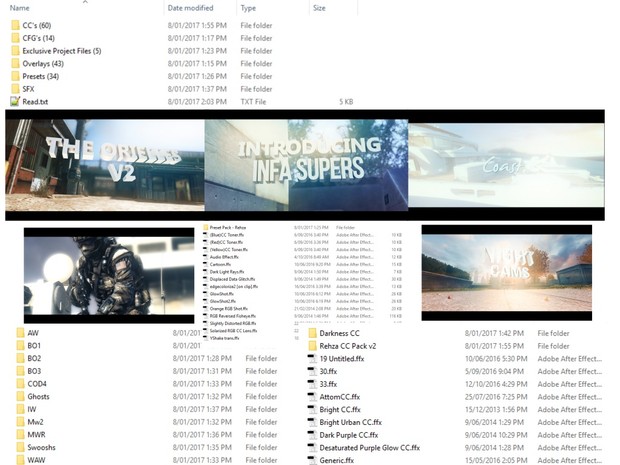This screenshot has height=465, width=620.
Task: Select the Displaced Data Glitch.ffx file
Action: click(x=232, y=279)
